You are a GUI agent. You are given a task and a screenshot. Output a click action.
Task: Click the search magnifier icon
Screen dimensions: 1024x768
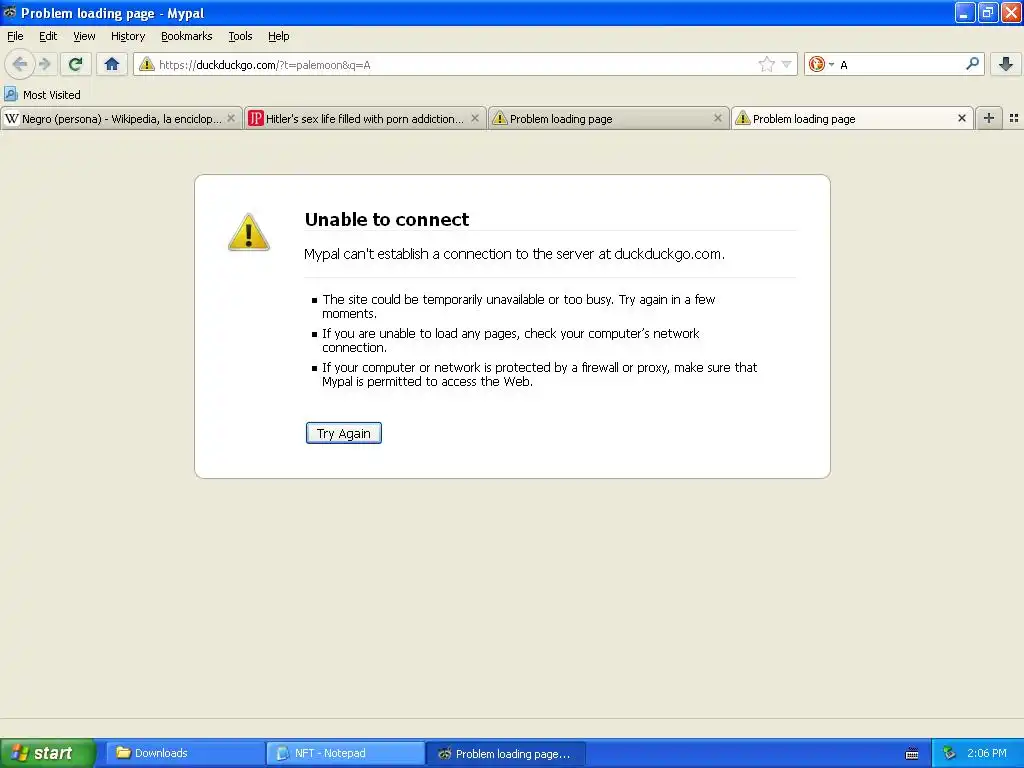(972, 64)
